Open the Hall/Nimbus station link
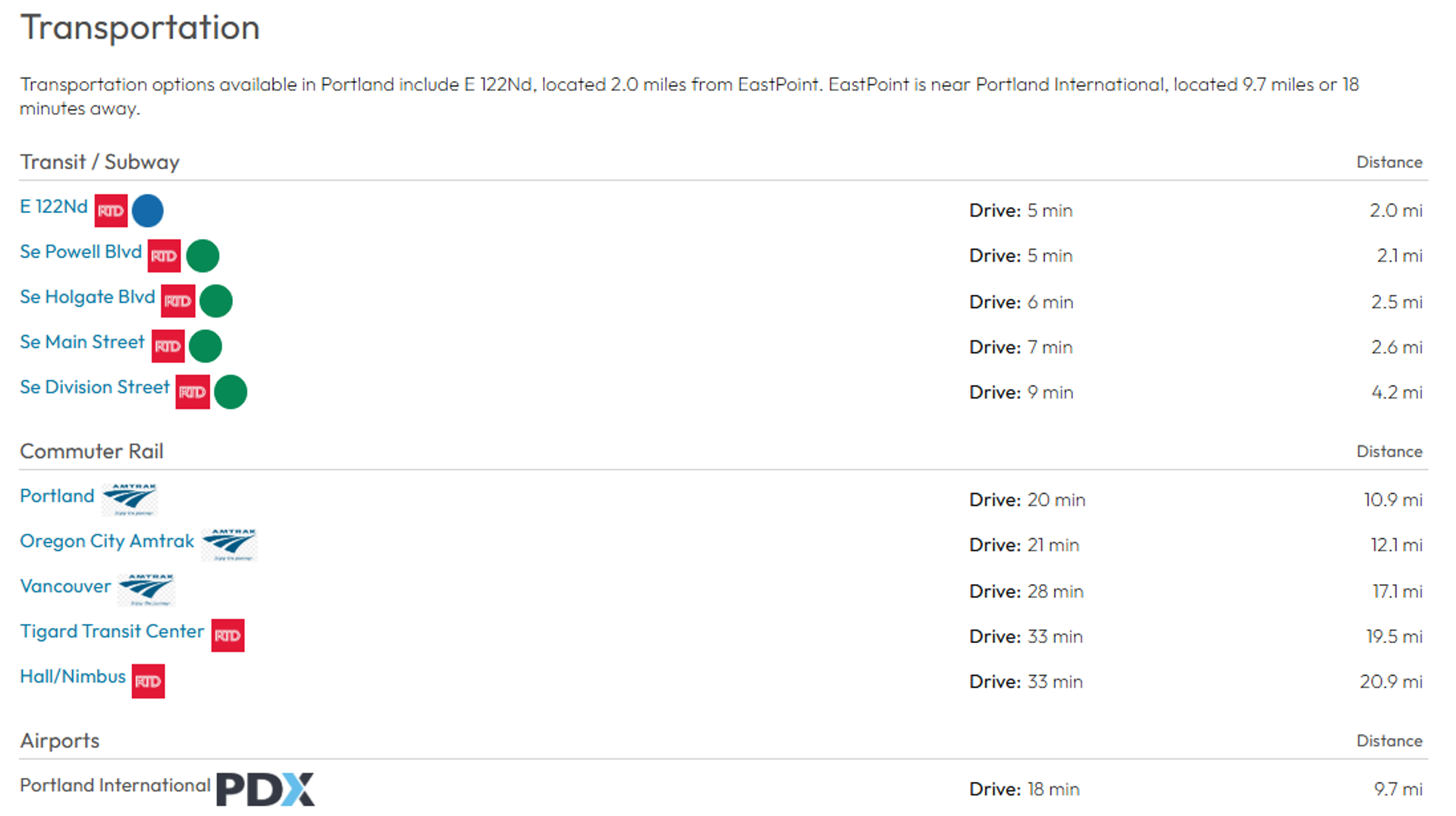 pyautogui.click(x=73, y=676)
